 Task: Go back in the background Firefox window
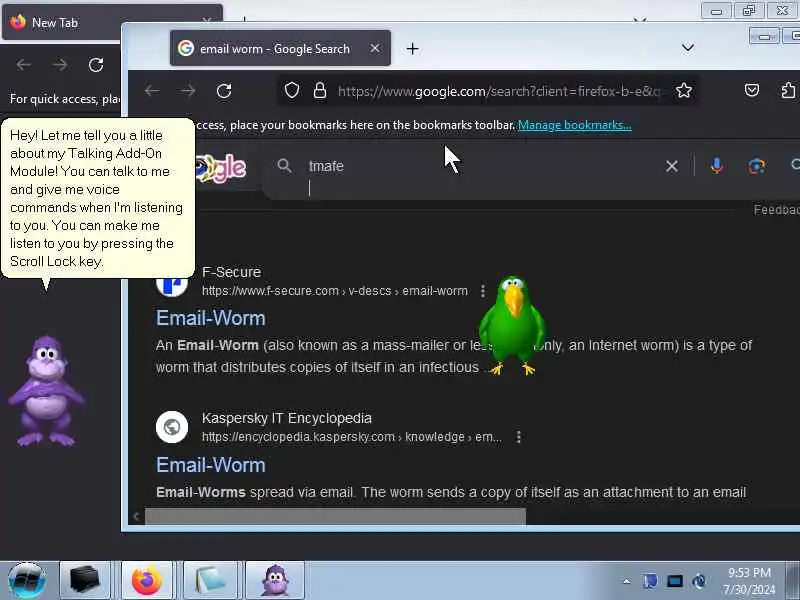click(x=23, y=65)
